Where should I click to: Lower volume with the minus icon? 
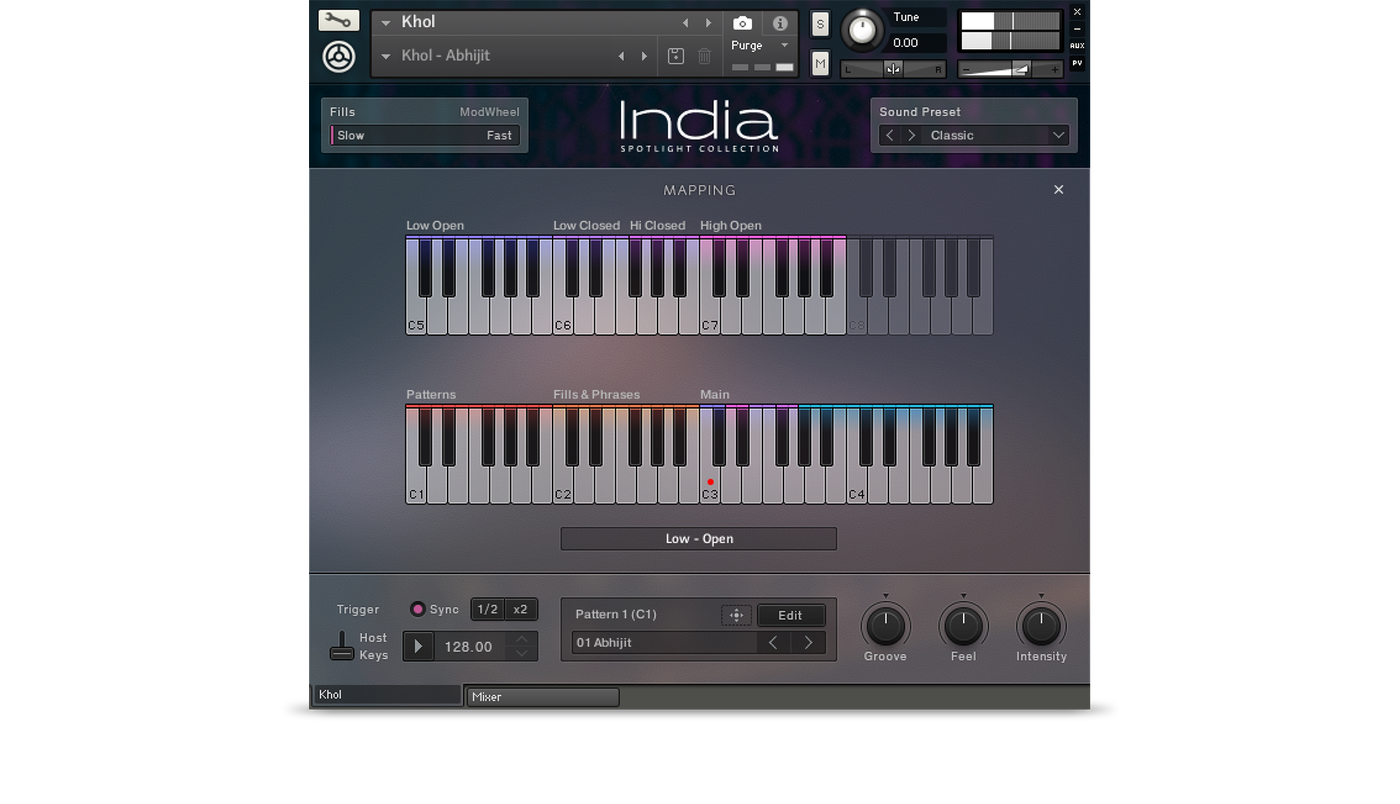point(966,69)
